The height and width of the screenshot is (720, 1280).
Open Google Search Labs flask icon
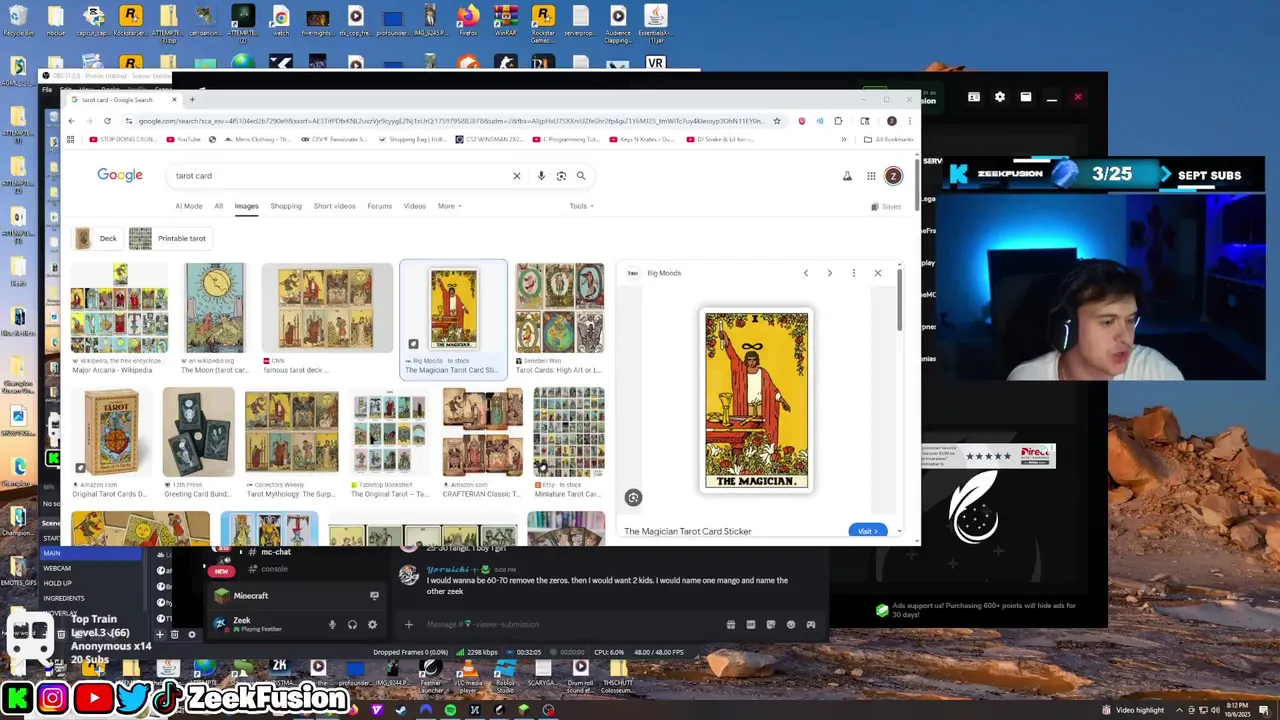click(x=847, y=176)
